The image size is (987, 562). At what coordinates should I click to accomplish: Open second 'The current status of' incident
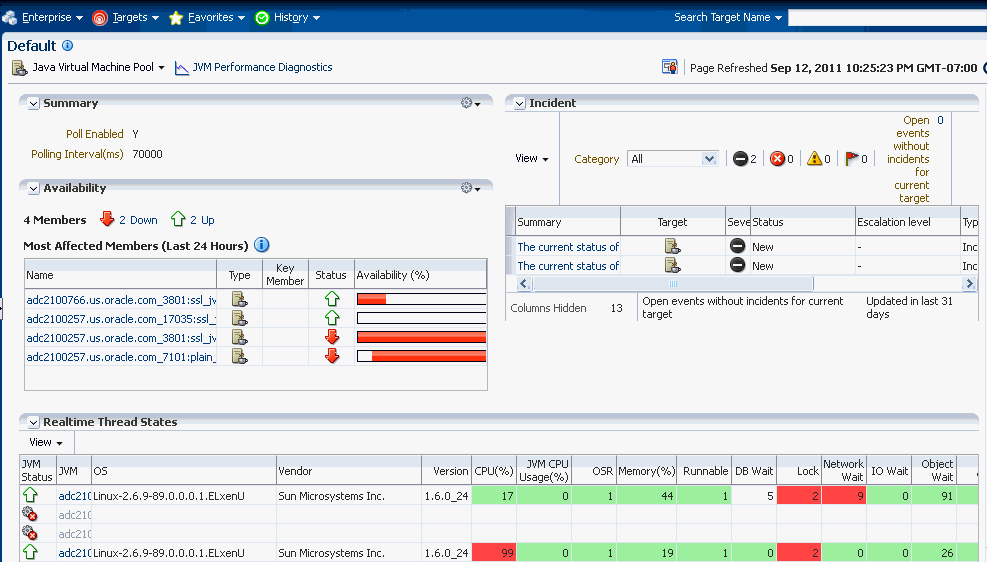coord(568,266)
